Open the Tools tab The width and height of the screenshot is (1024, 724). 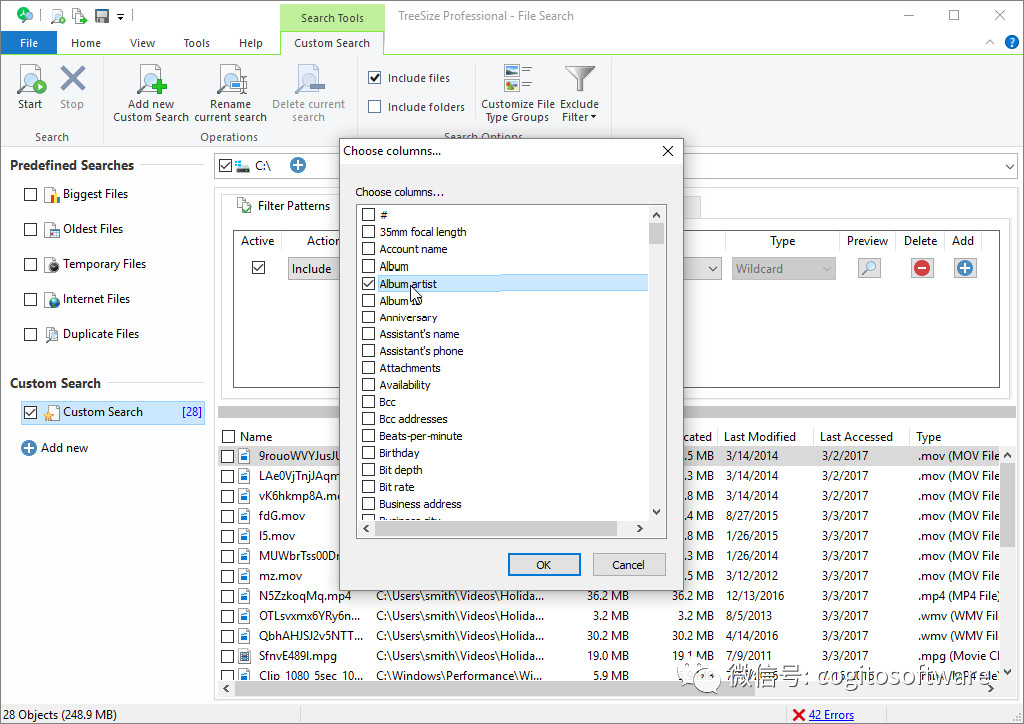tap(197, 43)
